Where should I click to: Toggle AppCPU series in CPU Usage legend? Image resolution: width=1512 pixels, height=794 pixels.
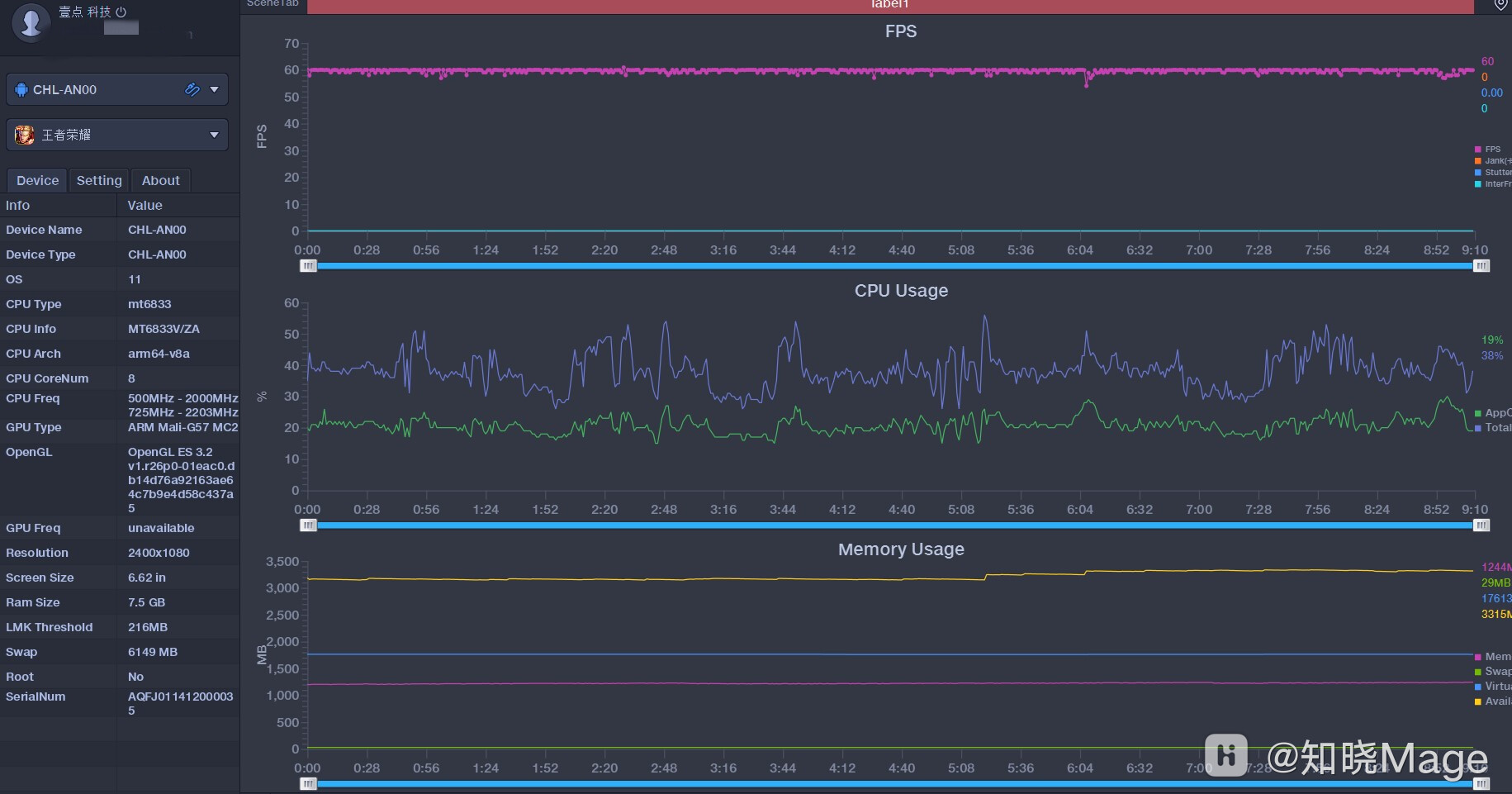click(x=1493, y=413)
